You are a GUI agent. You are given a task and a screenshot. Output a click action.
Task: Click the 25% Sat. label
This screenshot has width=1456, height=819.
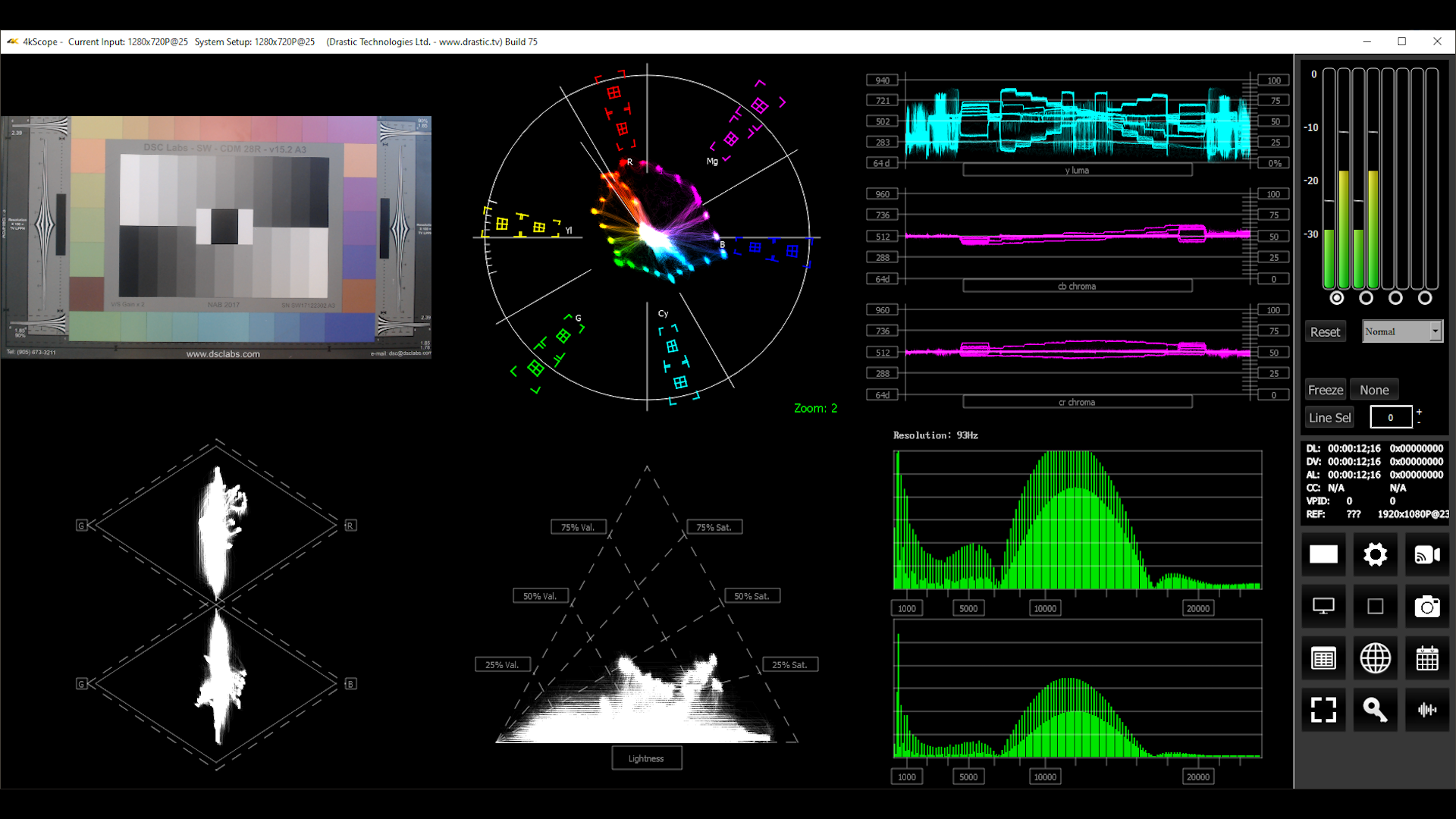click(x=790, y=664)
